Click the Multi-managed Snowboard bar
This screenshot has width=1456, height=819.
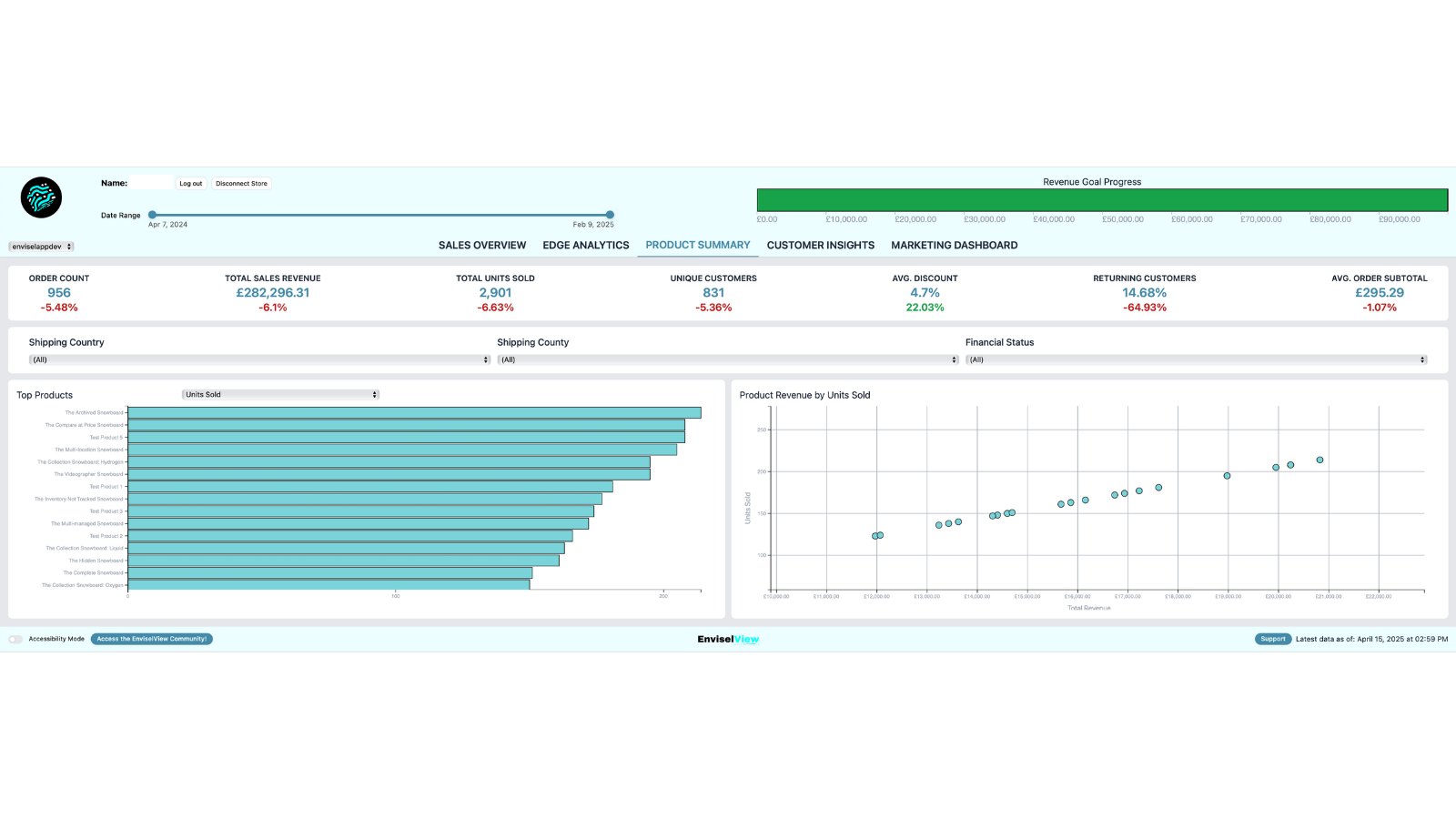pyautogui.click(x=358, y=523)
